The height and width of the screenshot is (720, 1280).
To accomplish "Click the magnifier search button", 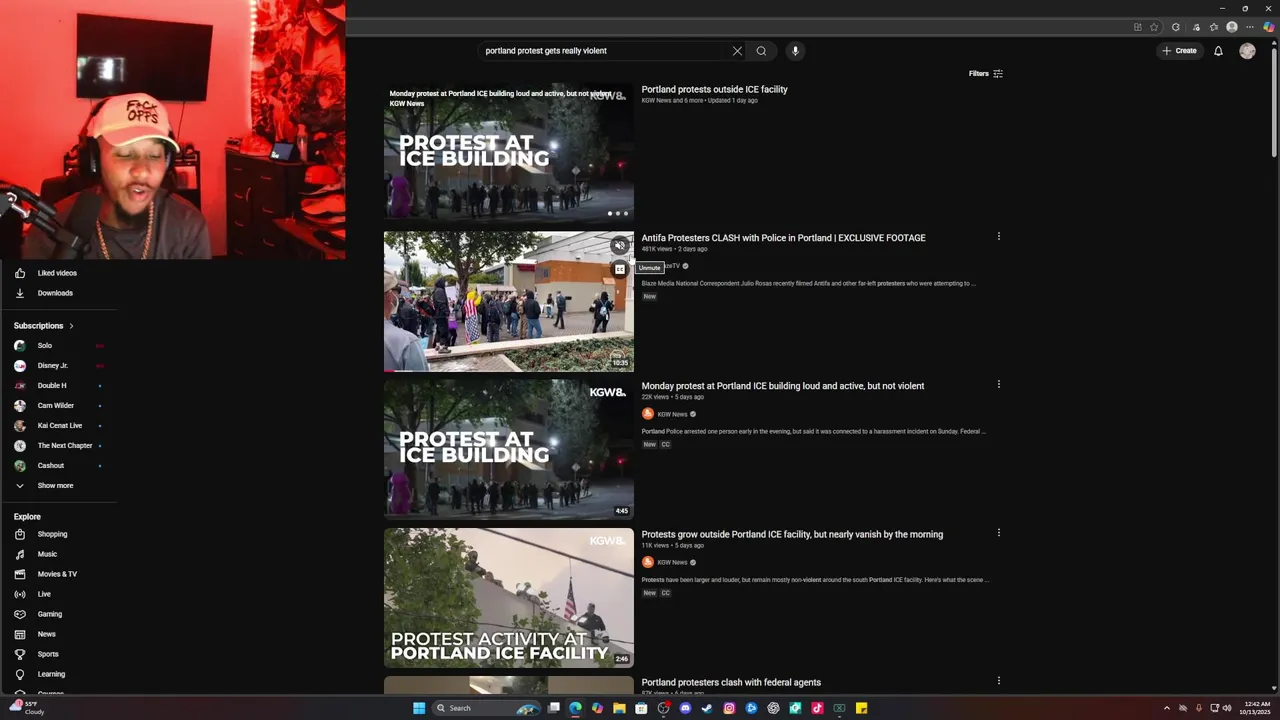I will pos(761,51).
